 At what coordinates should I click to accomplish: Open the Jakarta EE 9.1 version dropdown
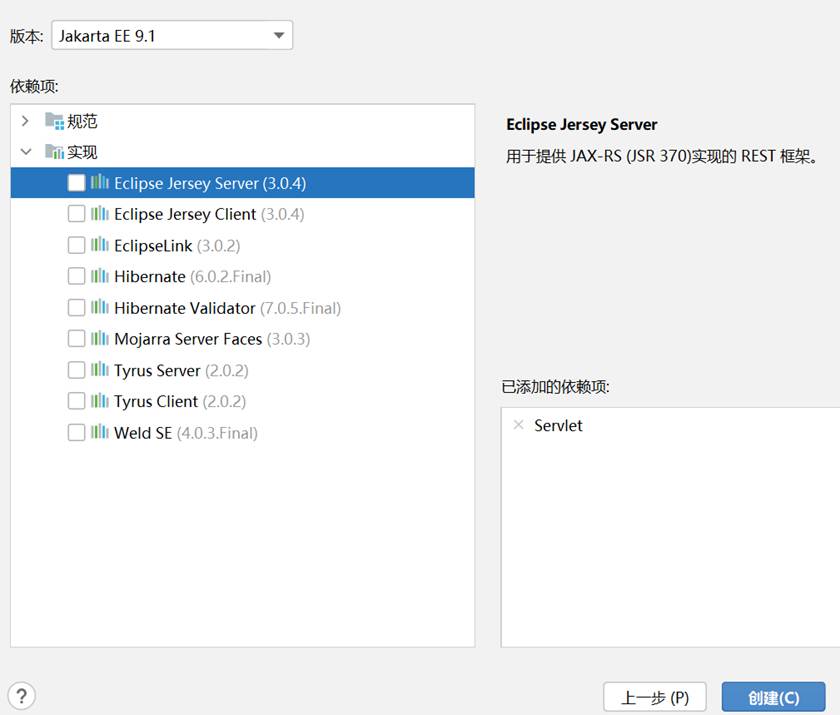click(172, 35)
